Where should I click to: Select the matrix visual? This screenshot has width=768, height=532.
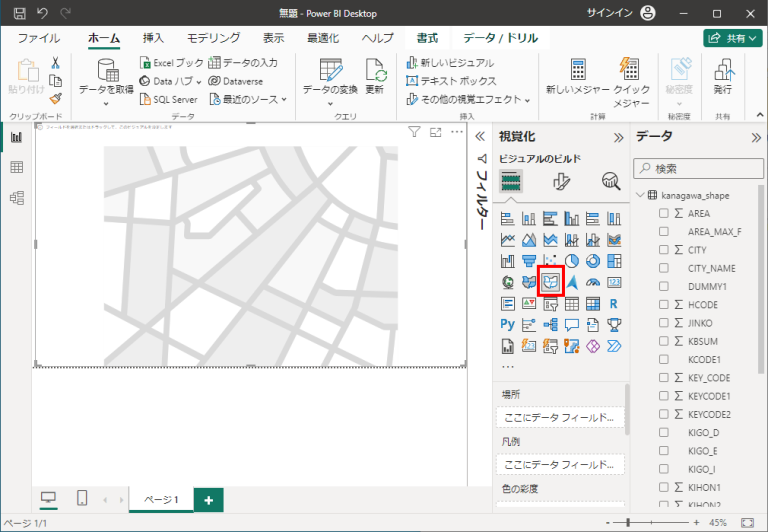593,304
